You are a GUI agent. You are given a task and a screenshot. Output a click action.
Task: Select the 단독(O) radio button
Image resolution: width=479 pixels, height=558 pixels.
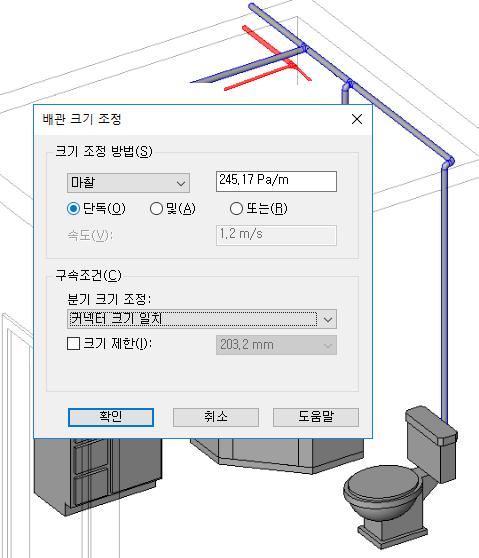[73, 209]
